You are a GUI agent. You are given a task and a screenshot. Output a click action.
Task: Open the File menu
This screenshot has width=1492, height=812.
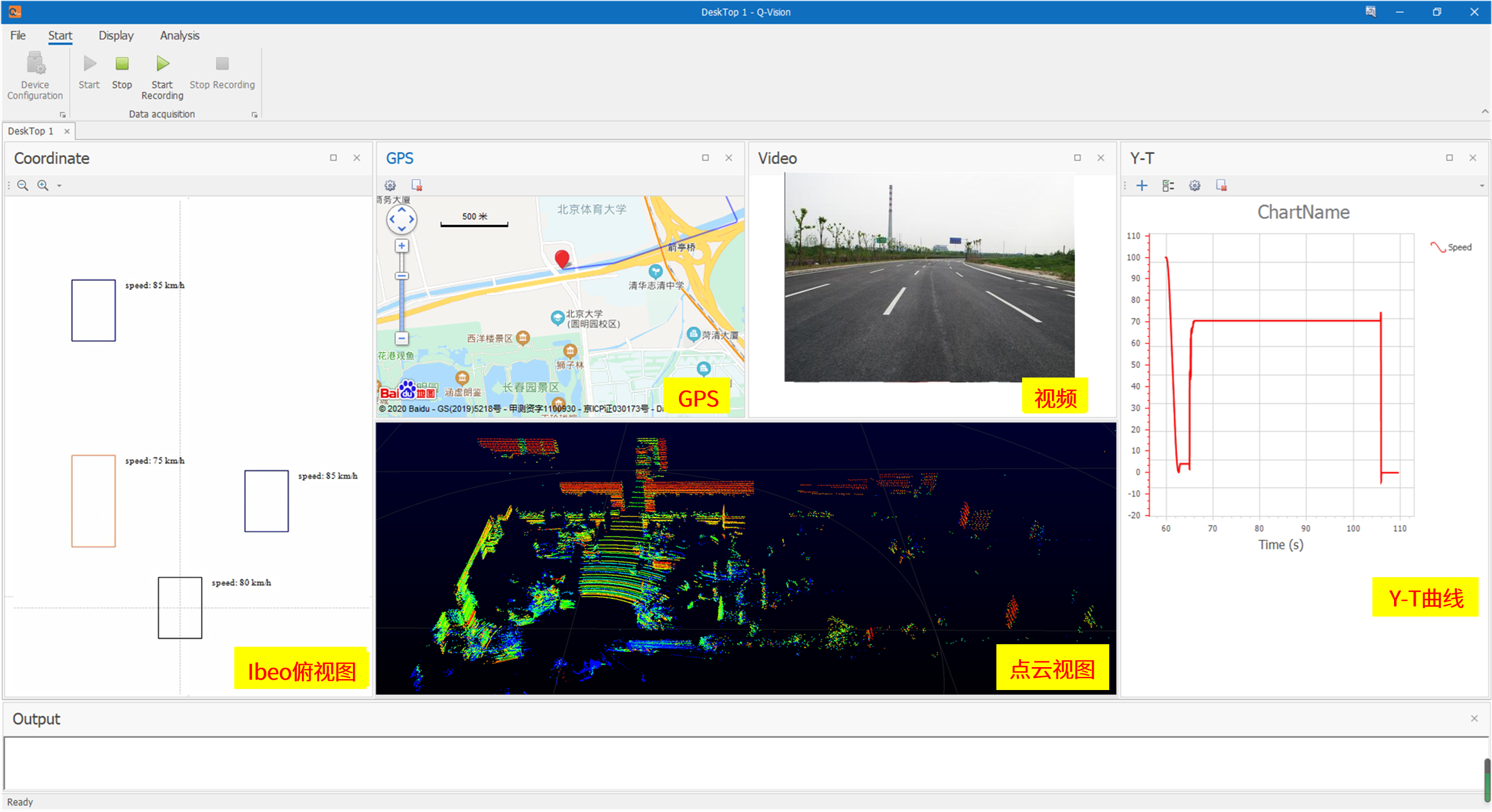[18, 36]
